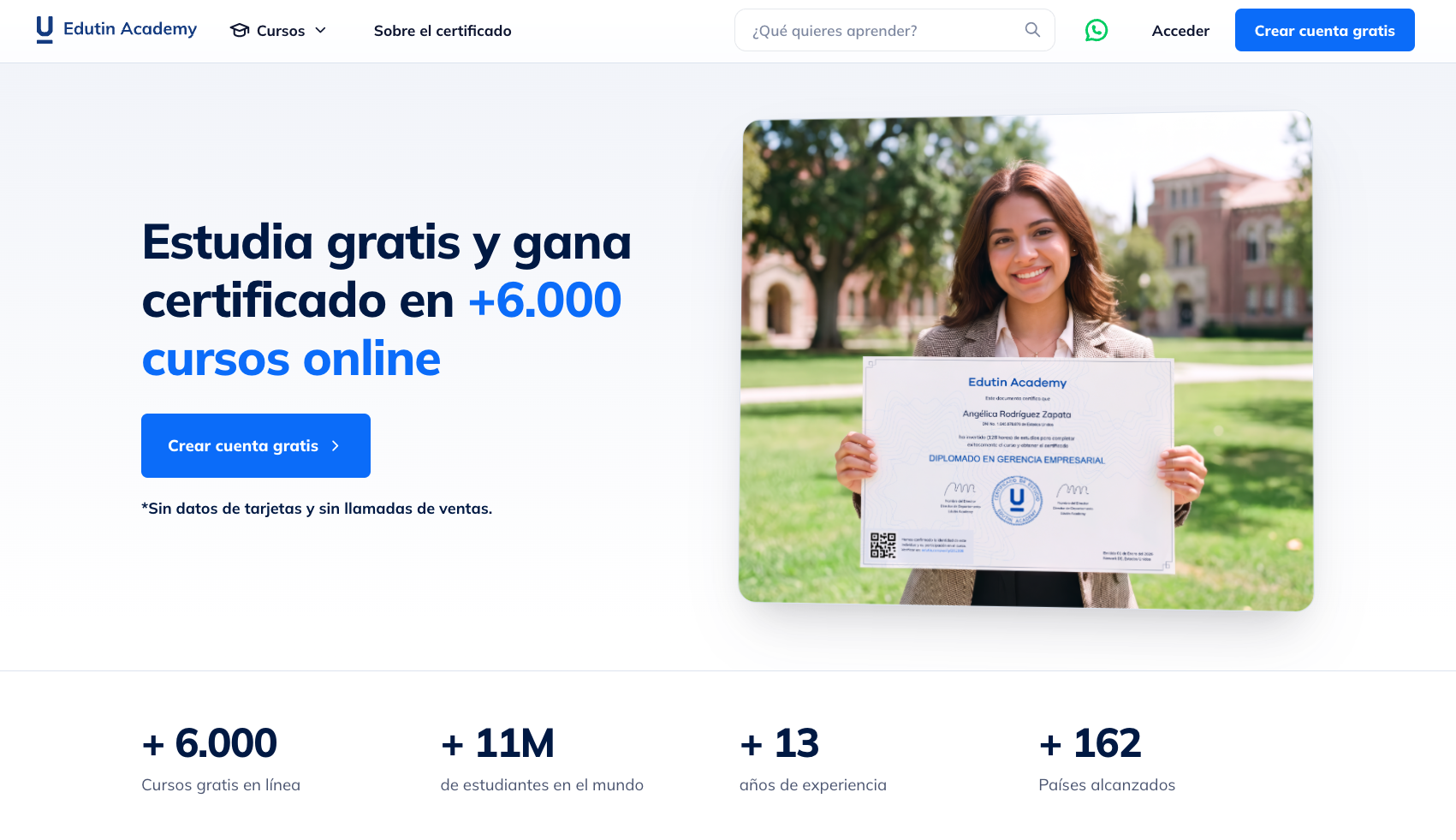The image size is (1456, 840).
Task: Click the 'Estudia gratis y gana' heading line
Action: click(387, 242)
